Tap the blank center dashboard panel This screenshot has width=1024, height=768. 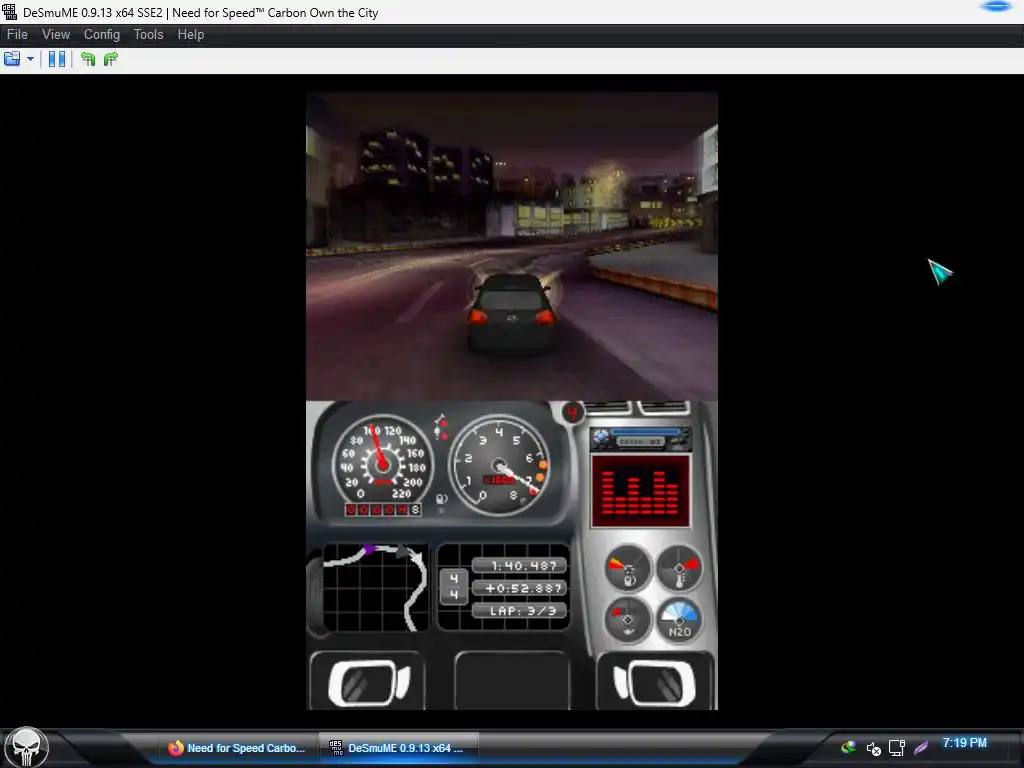pyautogui.click(x=511, y=680)
